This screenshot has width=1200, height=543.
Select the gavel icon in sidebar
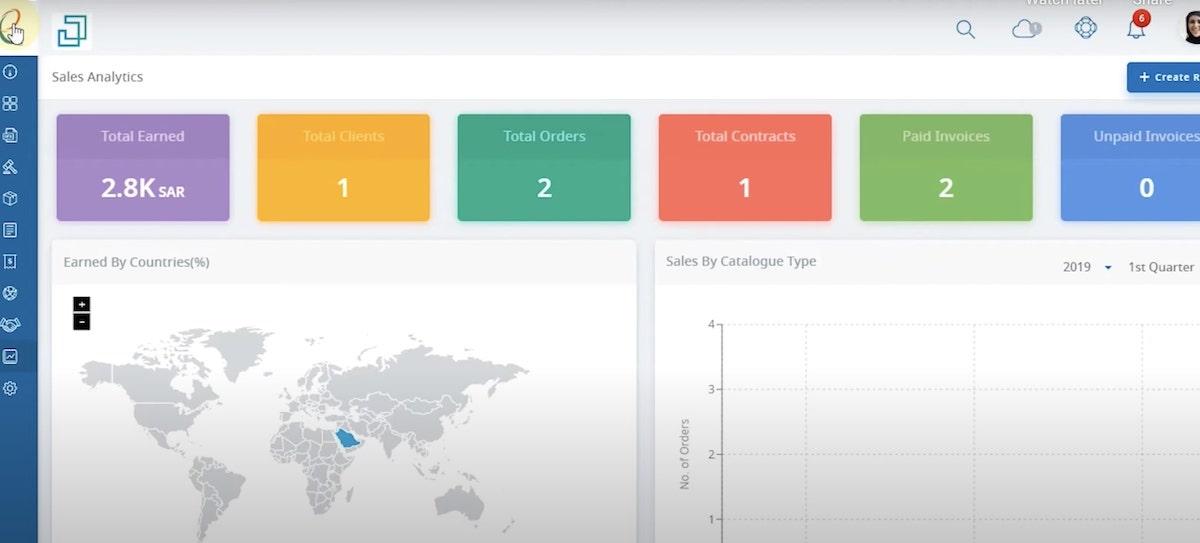coord(11,167)
